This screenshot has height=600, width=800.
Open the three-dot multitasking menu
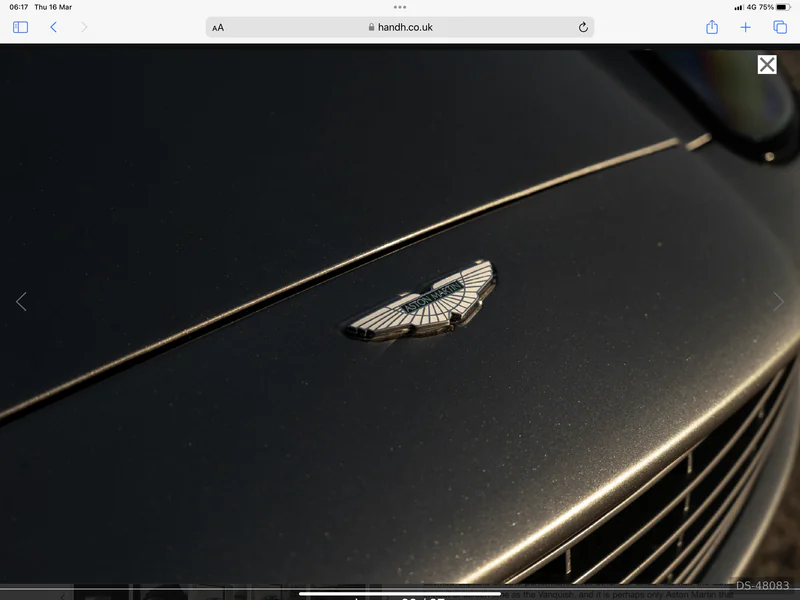400,7
